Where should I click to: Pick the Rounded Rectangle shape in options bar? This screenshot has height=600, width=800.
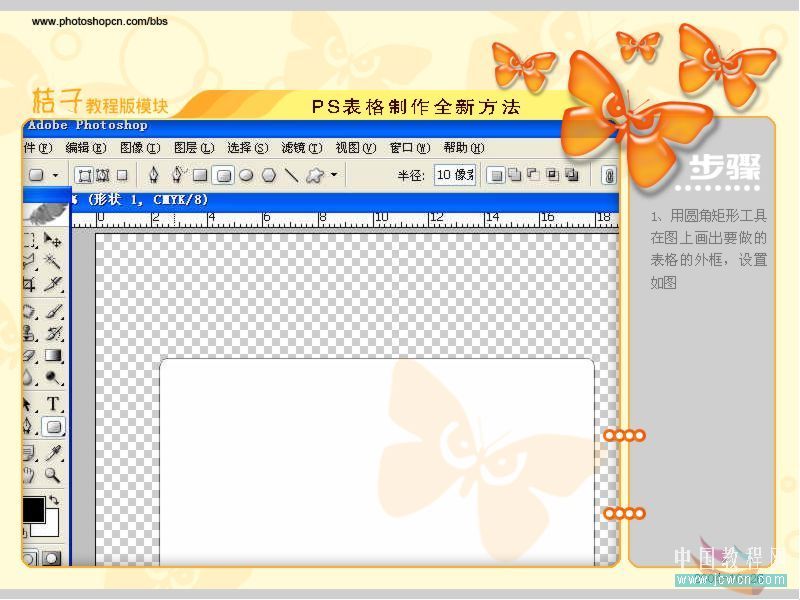click(x=223, y=176)
